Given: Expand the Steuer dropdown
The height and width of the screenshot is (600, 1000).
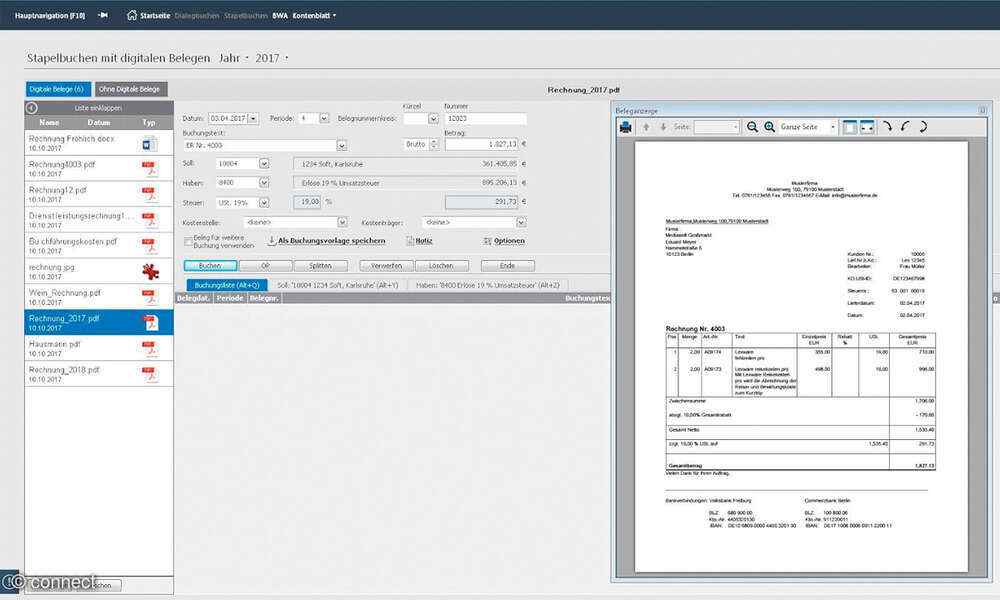Looking at the screenshot, I should coord(264,202).
